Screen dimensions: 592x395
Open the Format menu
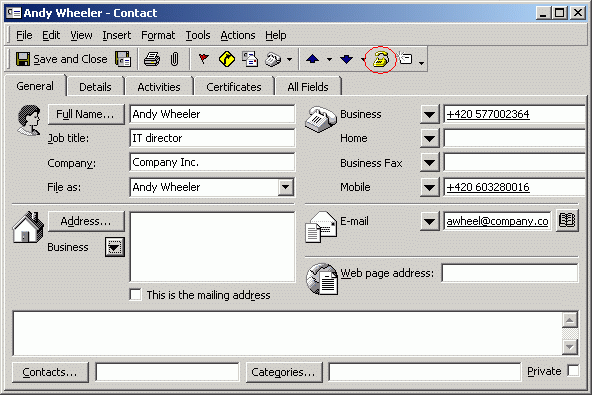158,35
